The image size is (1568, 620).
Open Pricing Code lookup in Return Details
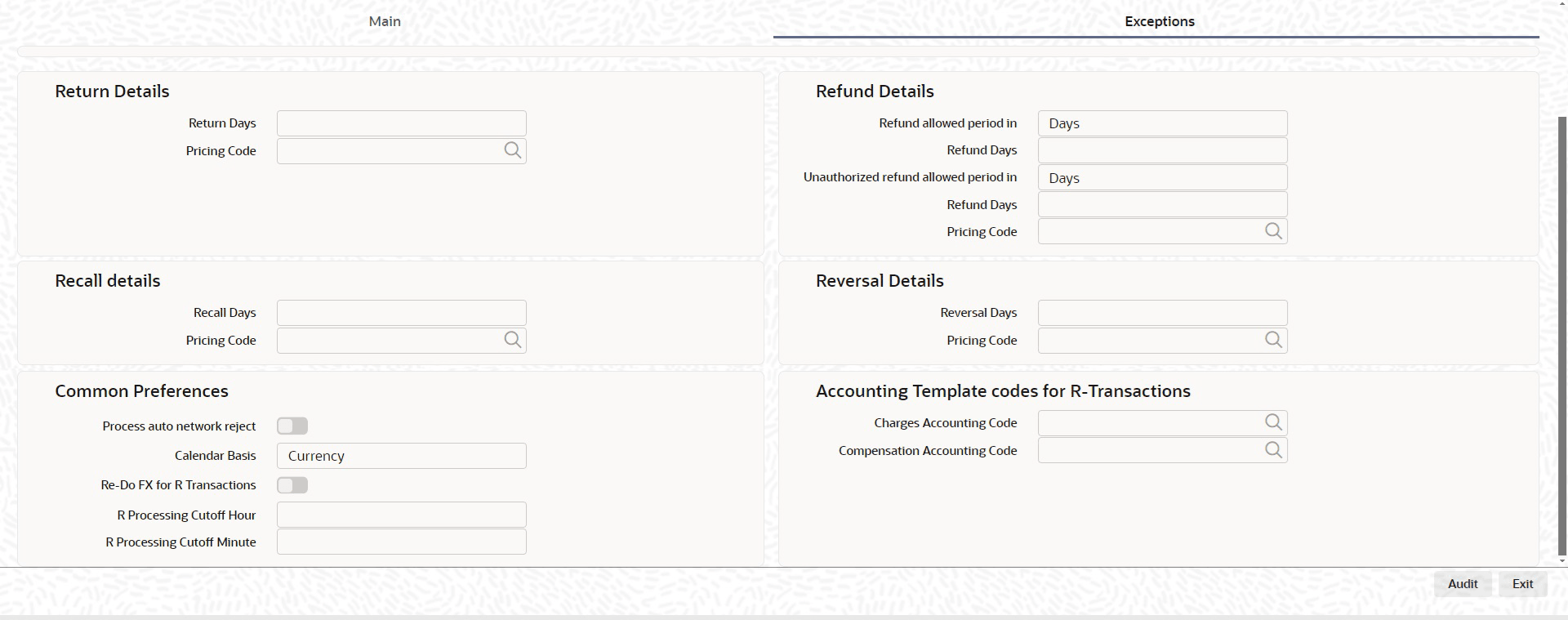(x=512, y=150)
